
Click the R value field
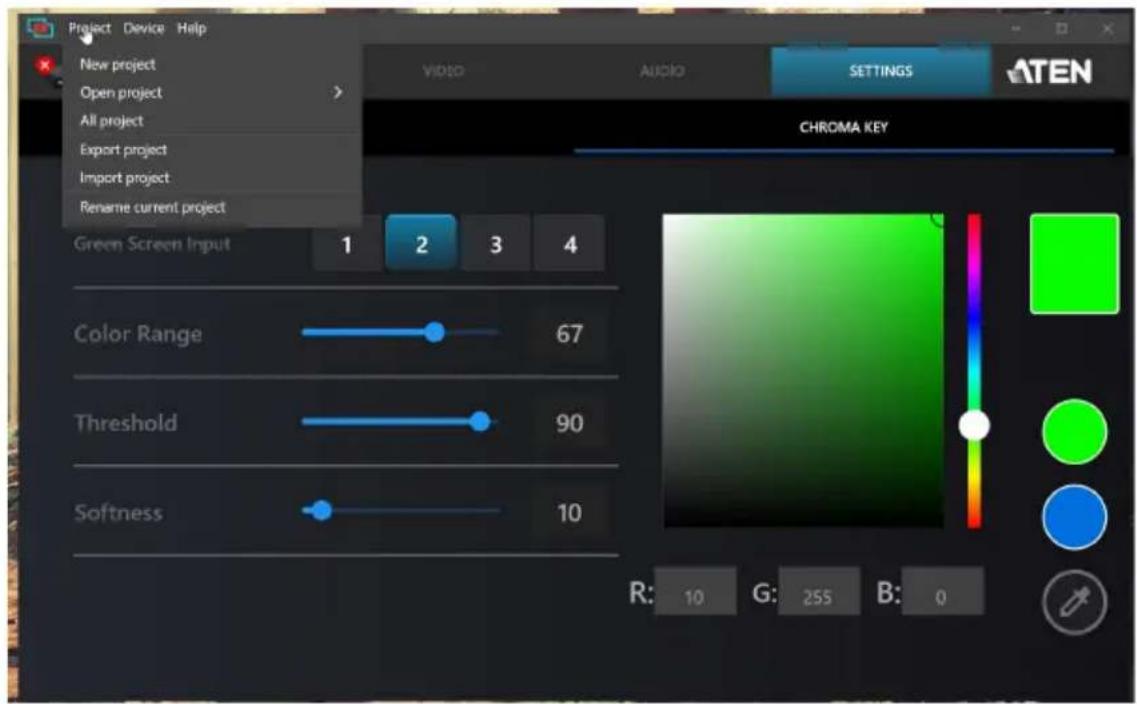(x=695, y=592)
